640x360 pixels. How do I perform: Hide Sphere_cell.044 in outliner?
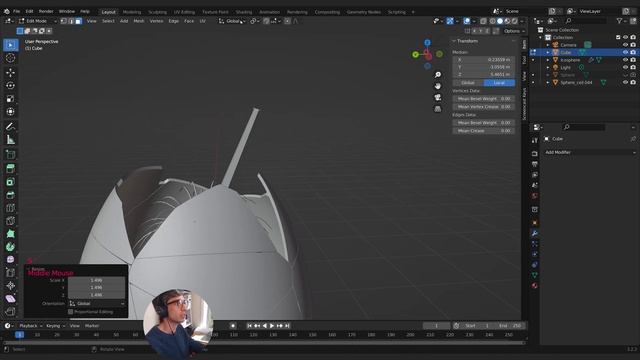(625, 82)
